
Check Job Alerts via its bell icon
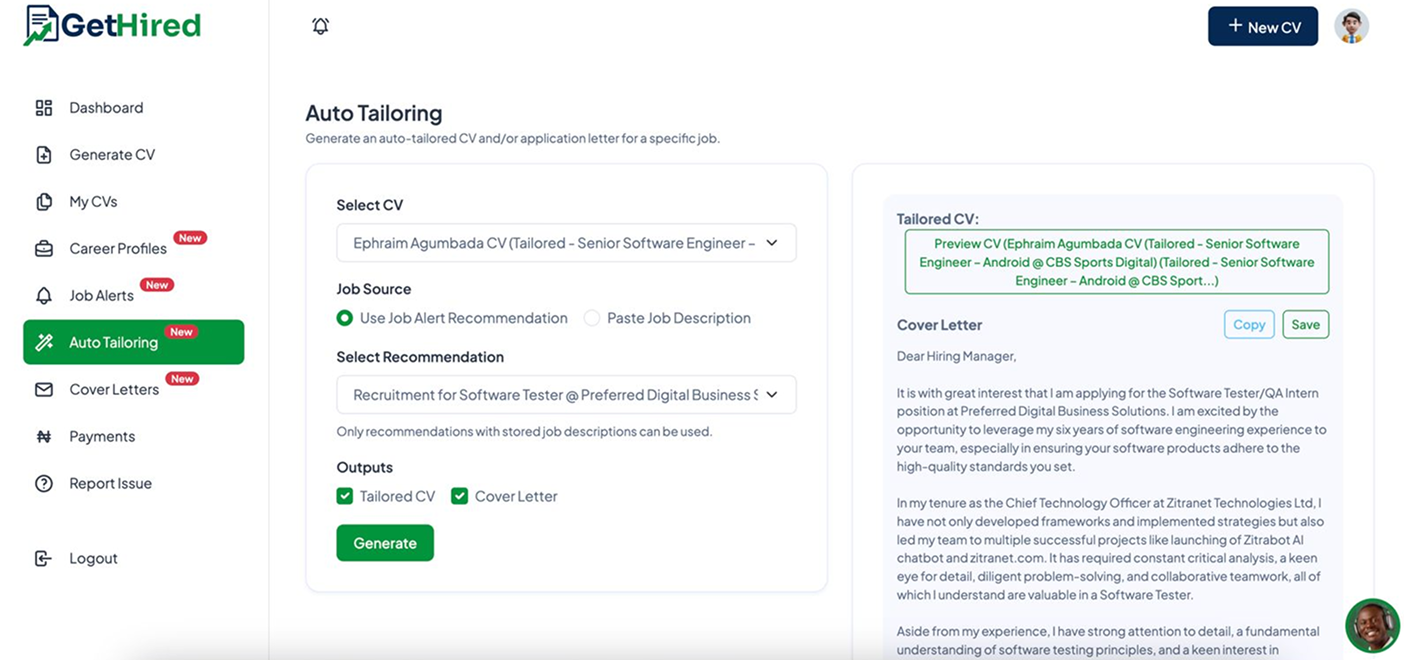tap(43, 295)
